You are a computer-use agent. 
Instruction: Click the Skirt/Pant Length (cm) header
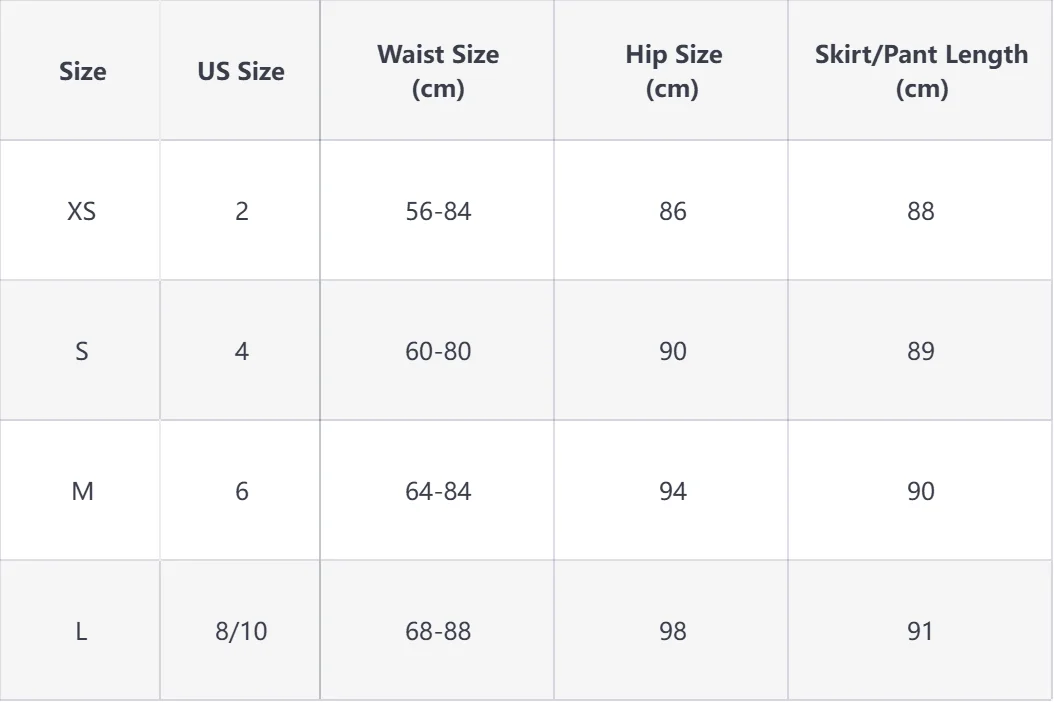921,71
